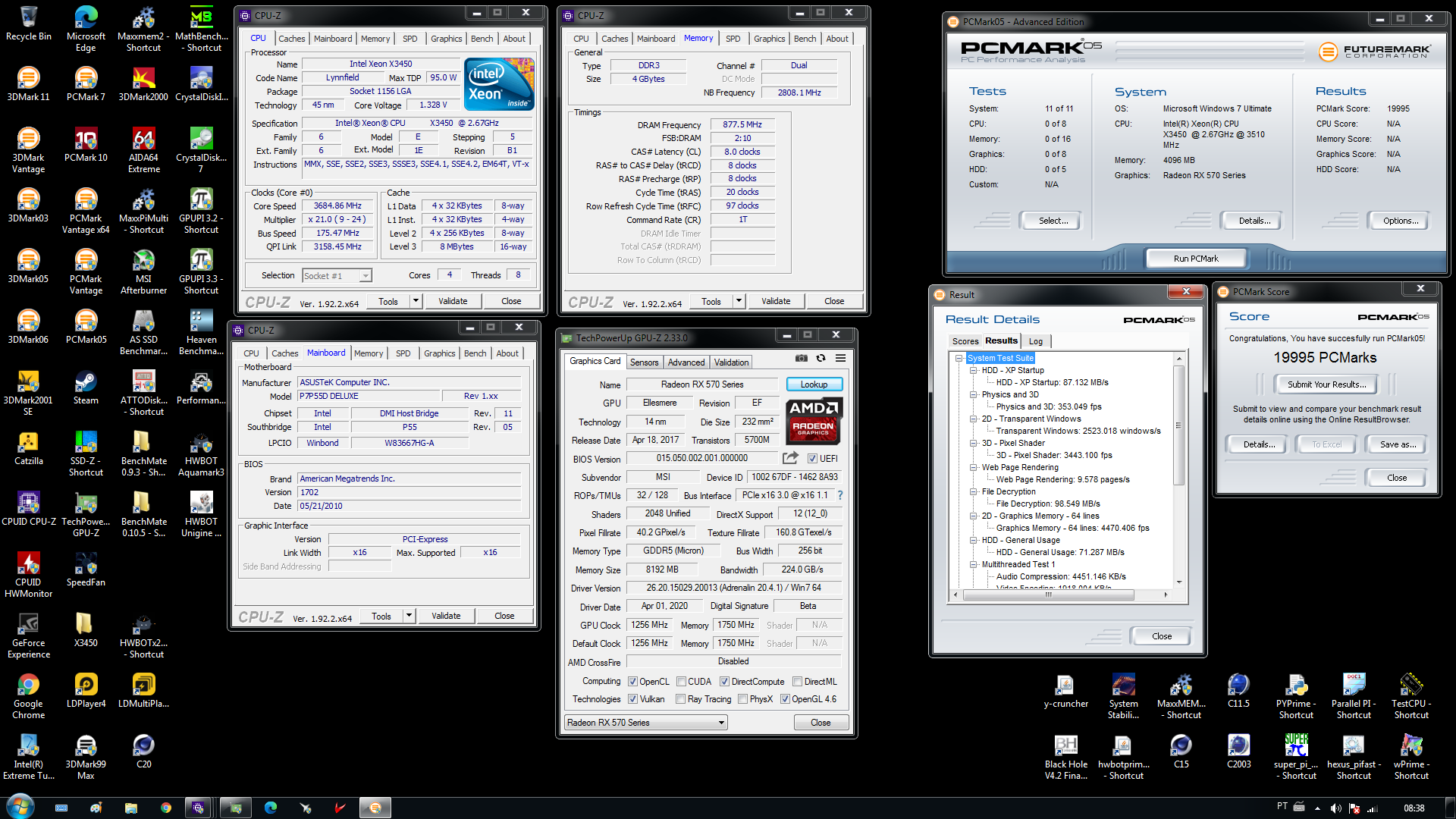Viewport: 1456px width, 819px height.
Task: Click Save as button in PCMark Score
Action: click(1397, 444)
